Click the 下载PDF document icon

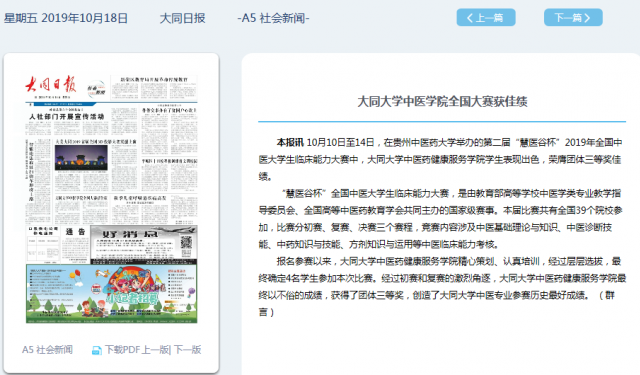point(96,350)
